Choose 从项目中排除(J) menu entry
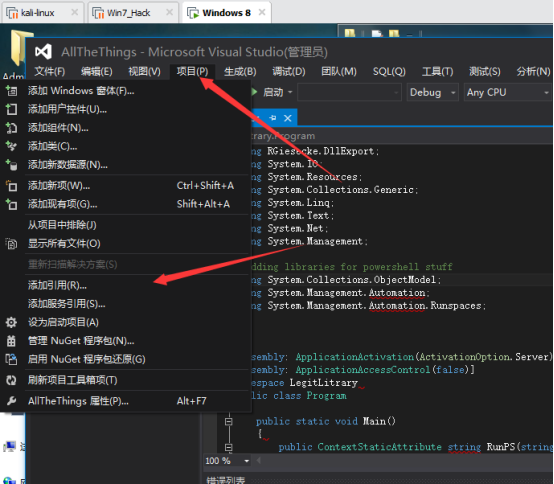The width and height of the screenshot is (554, 484). [x=125, y=225]
